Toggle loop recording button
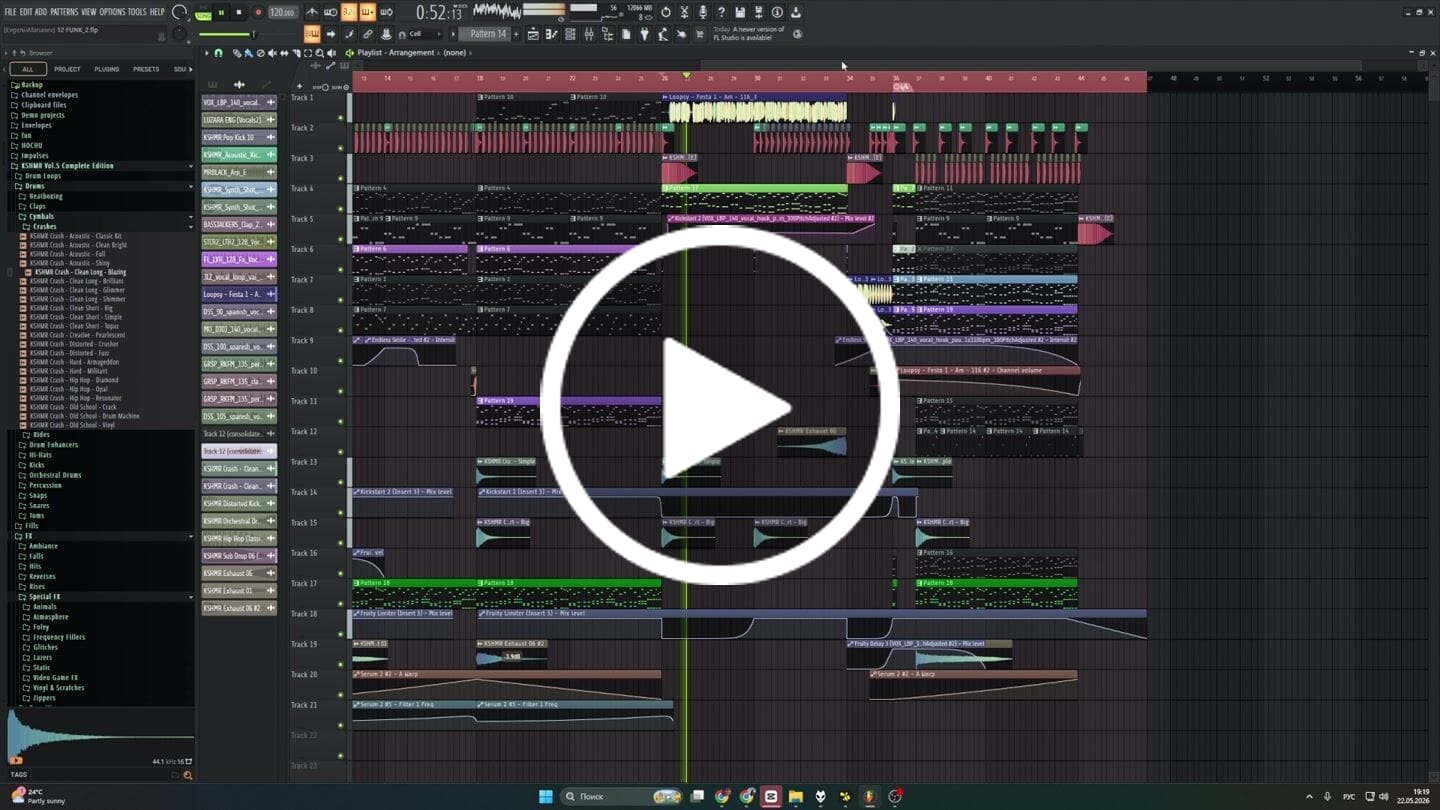Viewport: 1440px width, 810px height. [387, 12]
